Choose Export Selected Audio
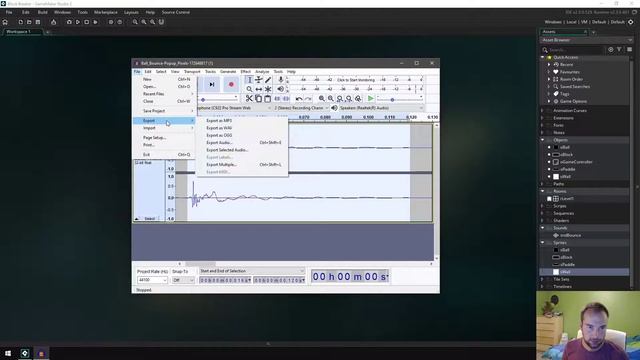This screenshot has width=640, height=360. (227, 150)
